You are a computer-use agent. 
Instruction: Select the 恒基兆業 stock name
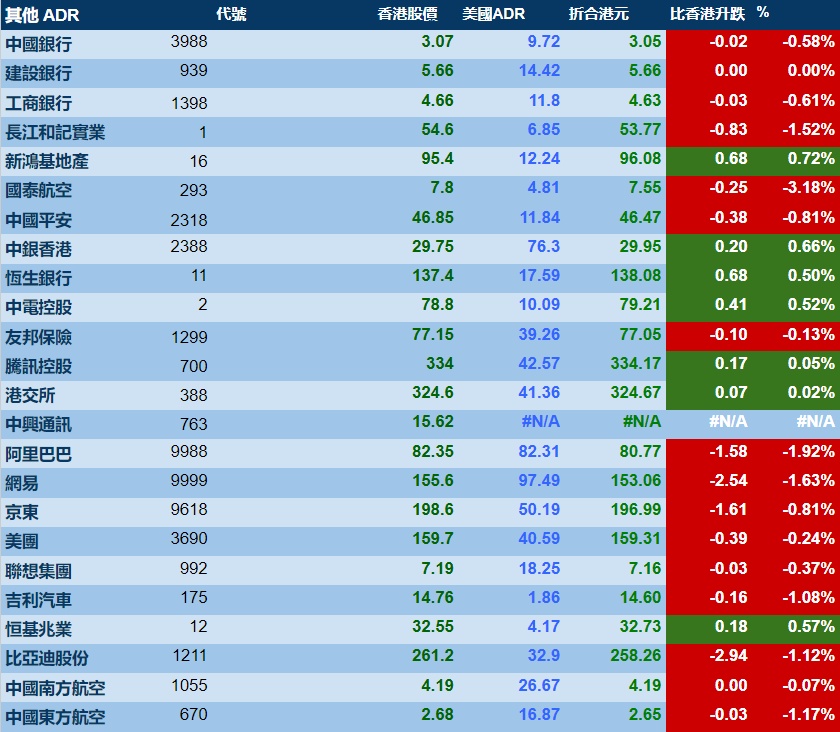pos(39,629)
